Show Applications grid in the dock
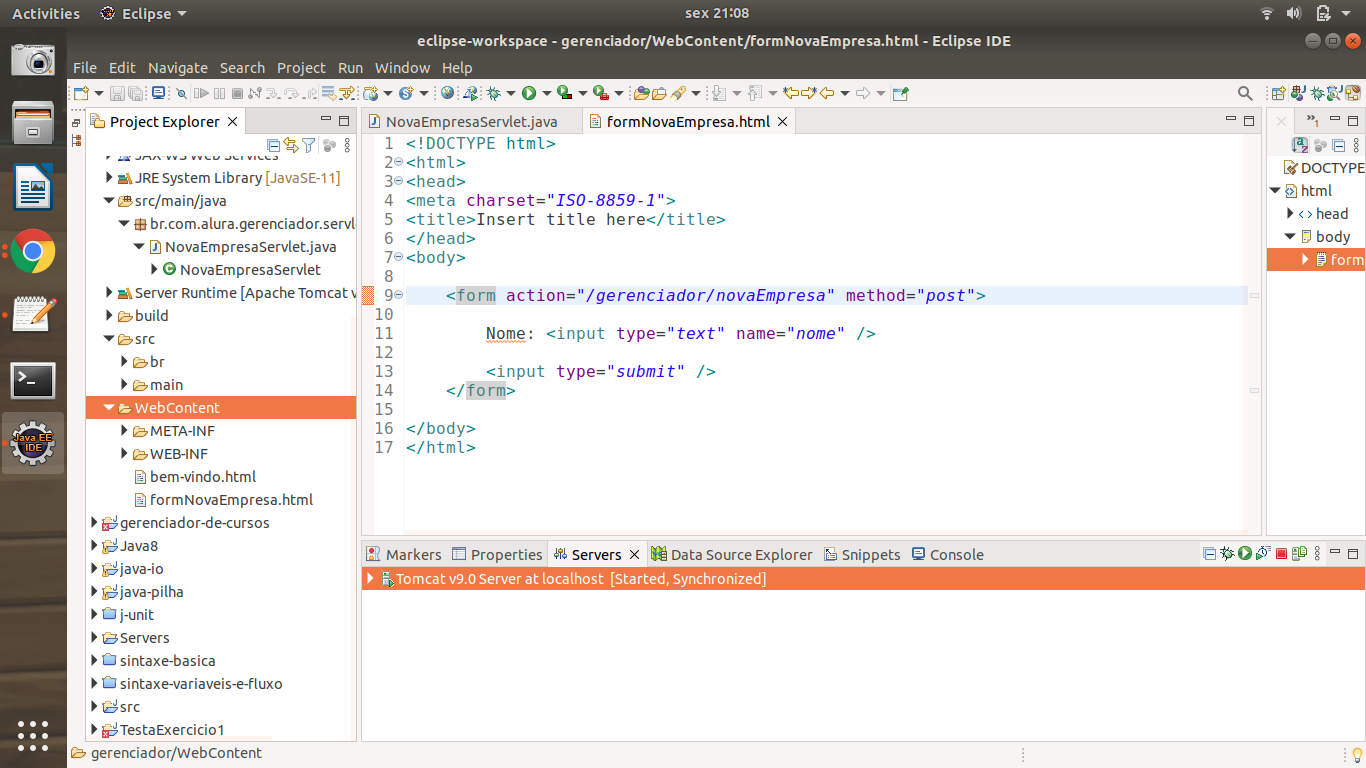Viewport: 1366px width, 768px height. 33,735
